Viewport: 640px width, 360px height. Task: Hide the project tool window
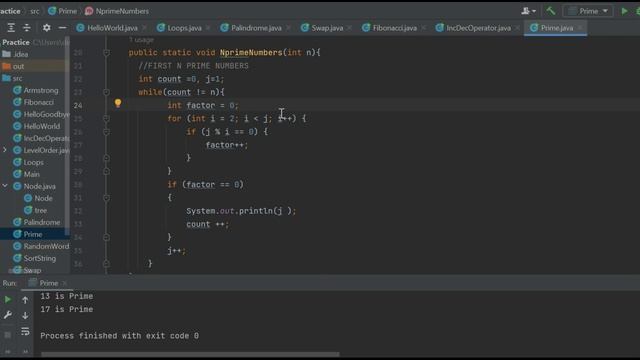(62, 28)
